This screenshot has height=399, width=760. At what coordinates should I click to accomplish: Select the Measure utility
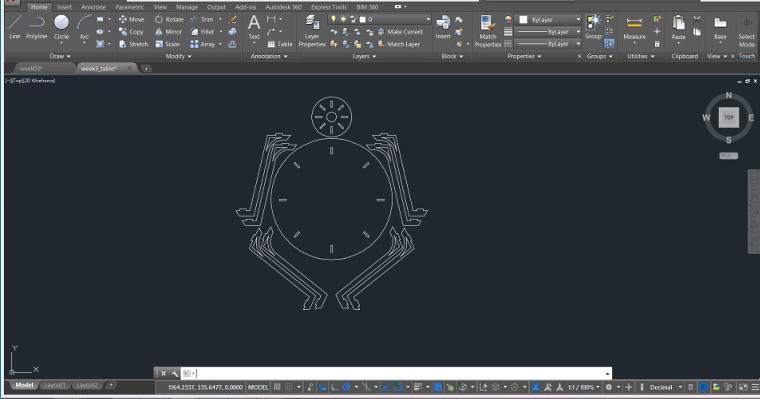click(634, 28)
